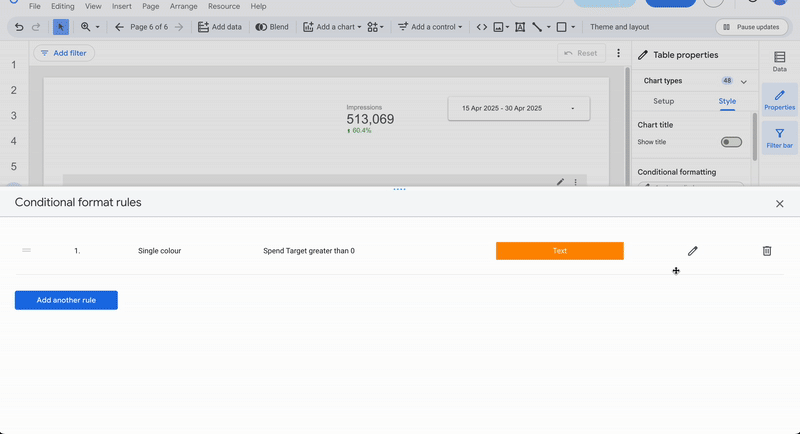This screenshot has width=800, height=434.
Task: Open the line type dropdown arrow
Action: point(548,27)
